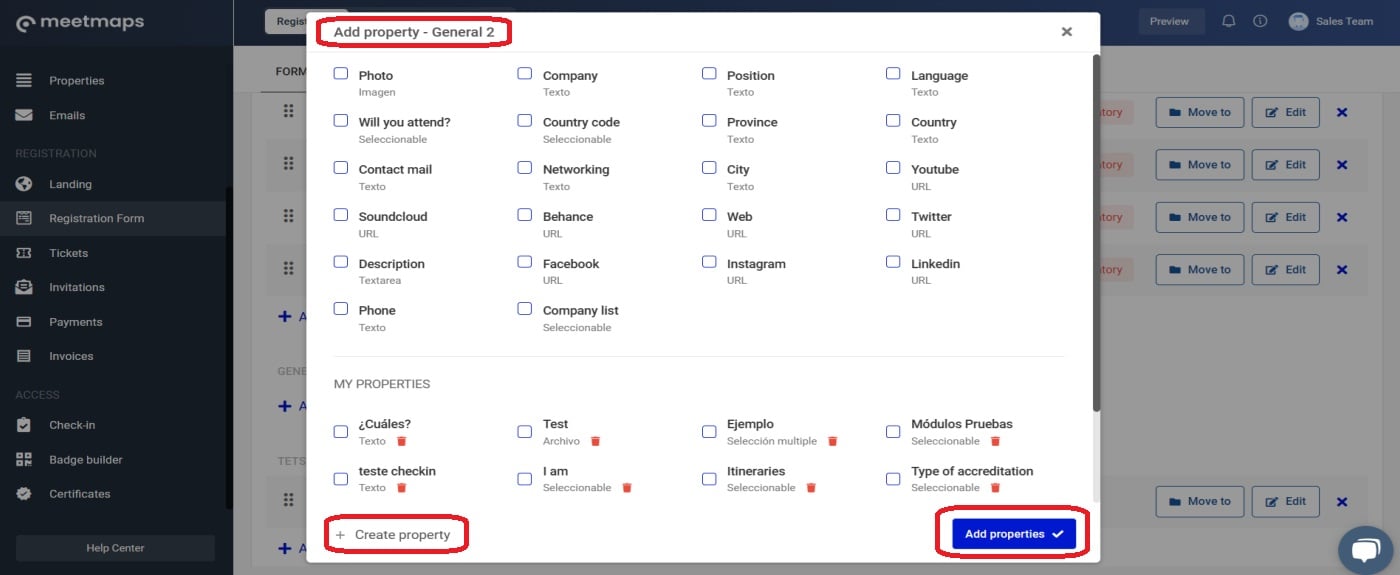Check the Language property checkbox

click(893, 74)
